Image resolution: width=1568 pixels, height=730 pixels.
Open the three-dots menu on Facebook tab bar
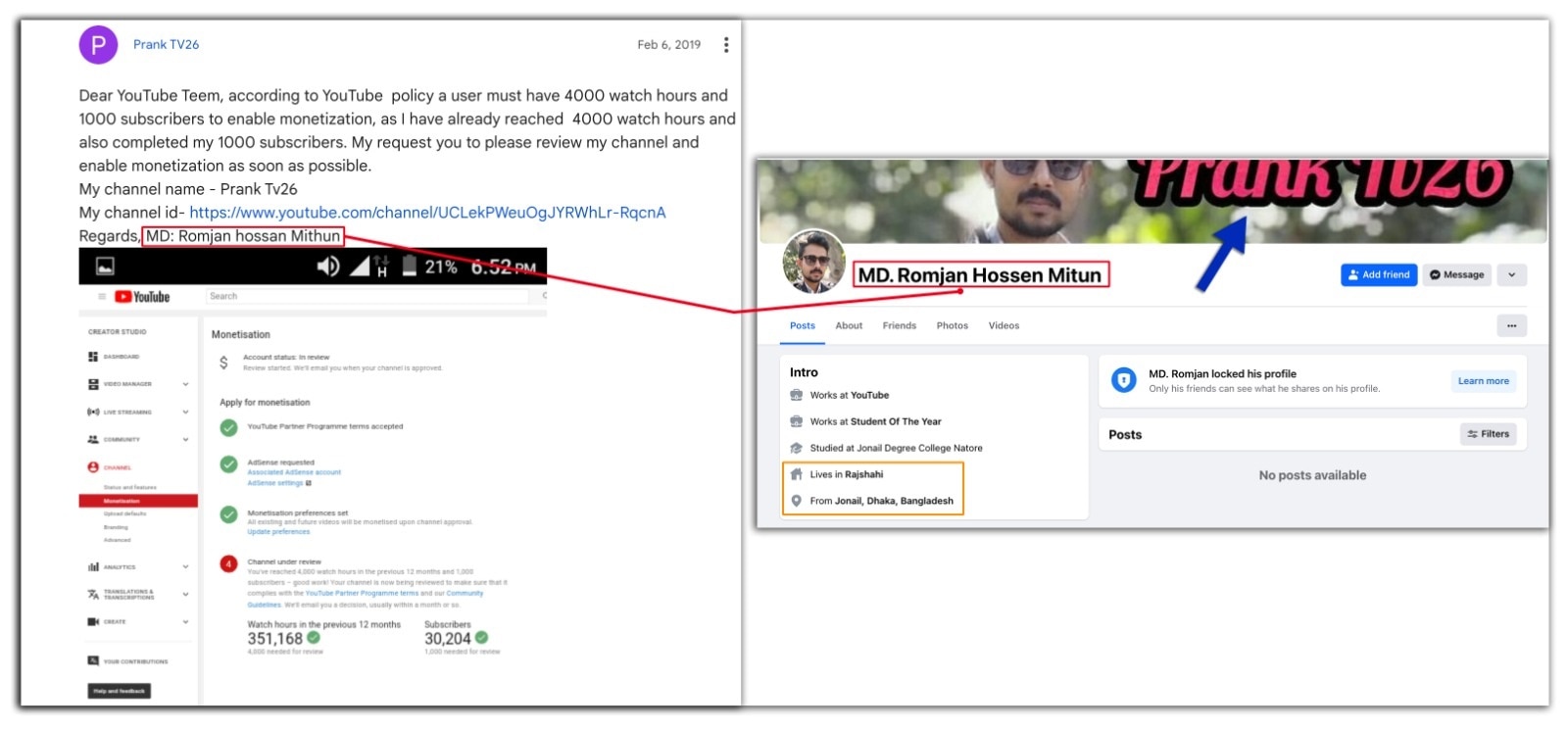tap(1511, 326)
